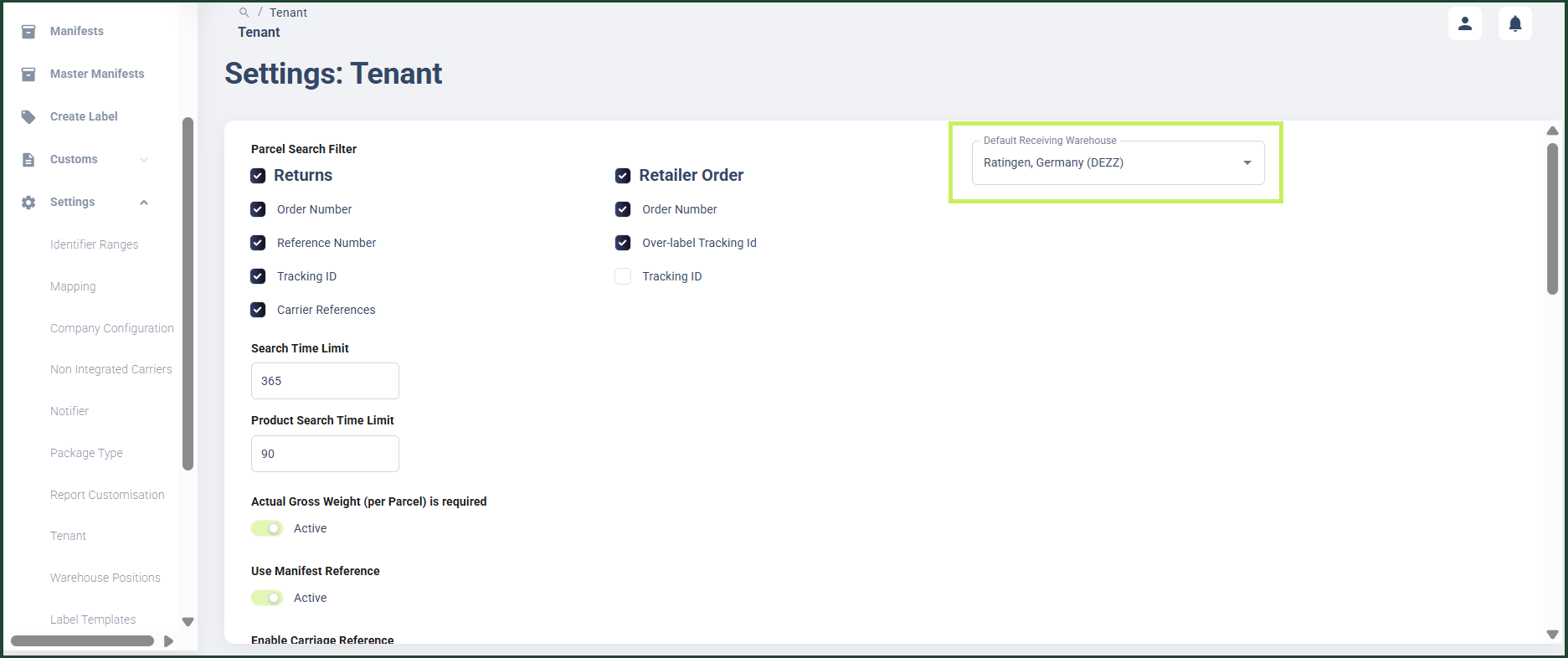Image resolution: width=1568 pixels, height=658 pixels.
Task: Uncheck Returns Order Number checkbox
Action: click(x=258, y=209)
